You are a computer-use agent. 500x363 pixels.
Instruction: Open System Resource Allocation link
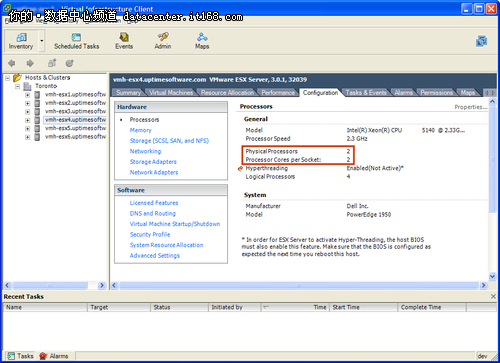click(x=166, y=245)
